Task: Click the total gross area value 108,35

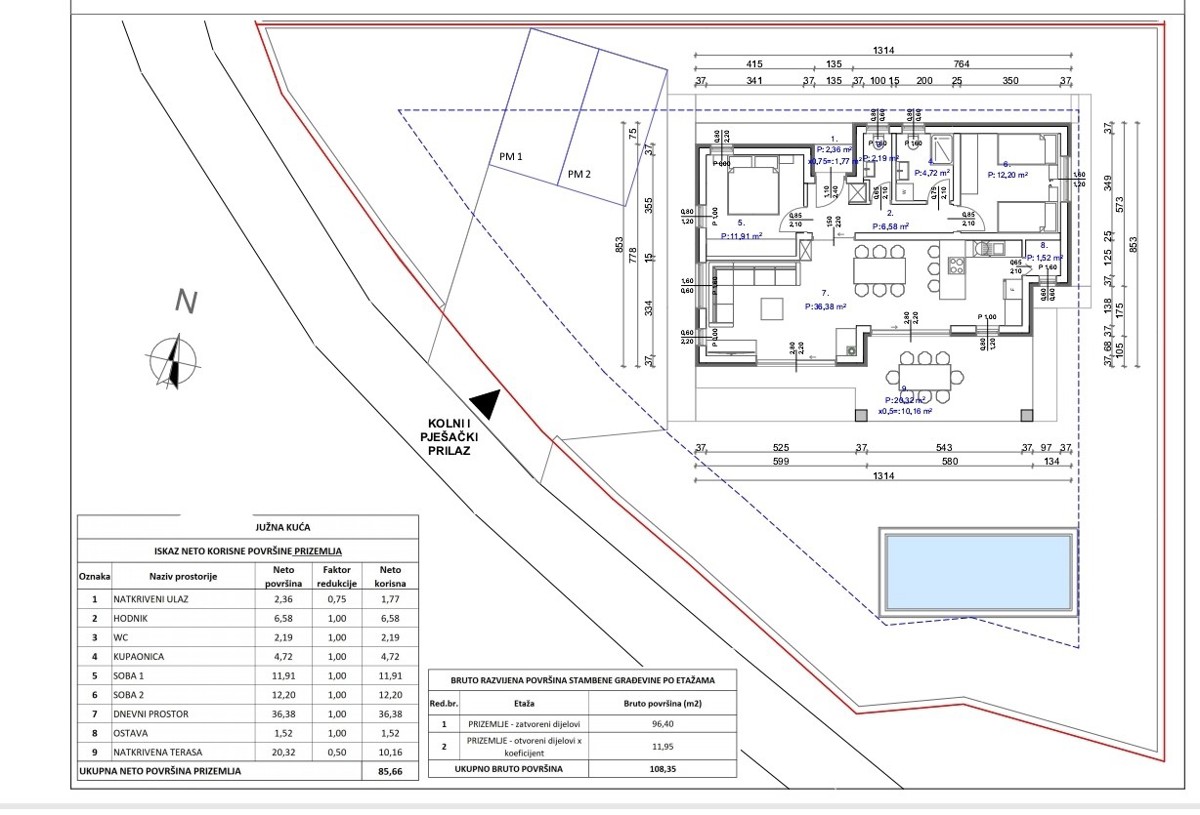Action: click(664, 769)
